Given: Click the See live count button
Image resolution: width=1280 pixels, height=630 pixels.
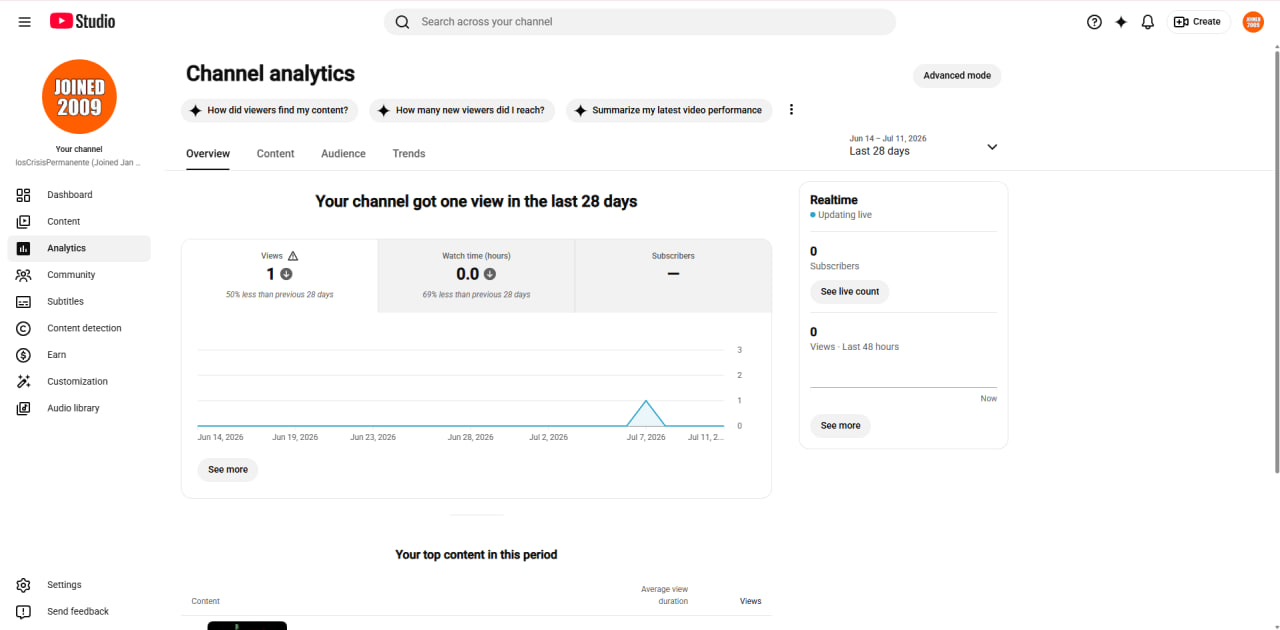Looking at the screenshot, I should tap(850, 292).
